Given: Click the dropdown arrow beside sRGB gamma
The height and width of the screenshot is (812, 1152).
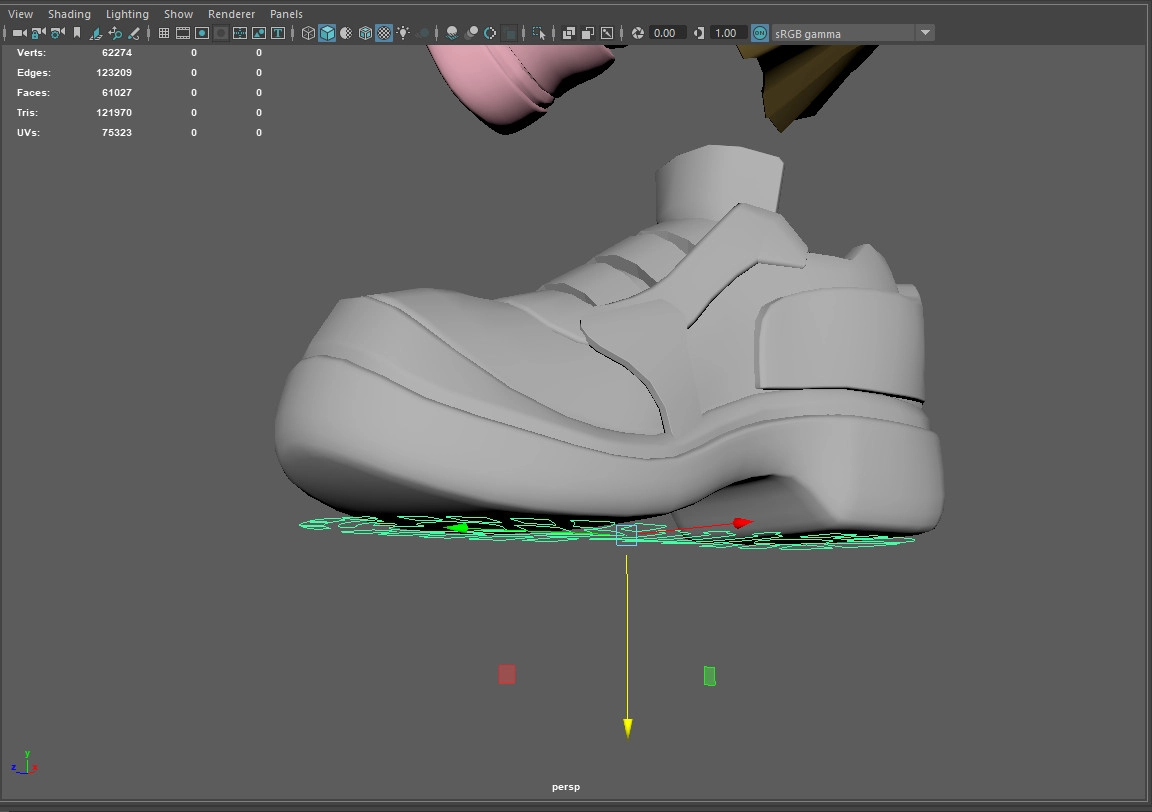Looking at the screenshot, I should click(x=925, y=33).
